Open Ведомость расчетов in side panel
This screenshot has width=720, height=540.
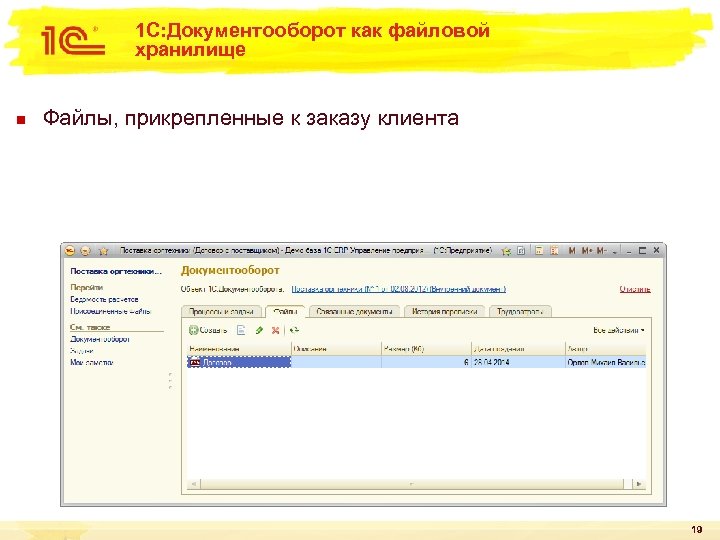(x=104, y=299)
